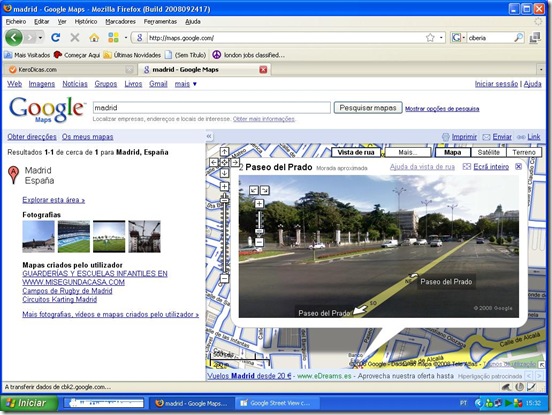Open the Mais... map layers dropdown
The height and width of the screenshot is (415, 552).
408,152
